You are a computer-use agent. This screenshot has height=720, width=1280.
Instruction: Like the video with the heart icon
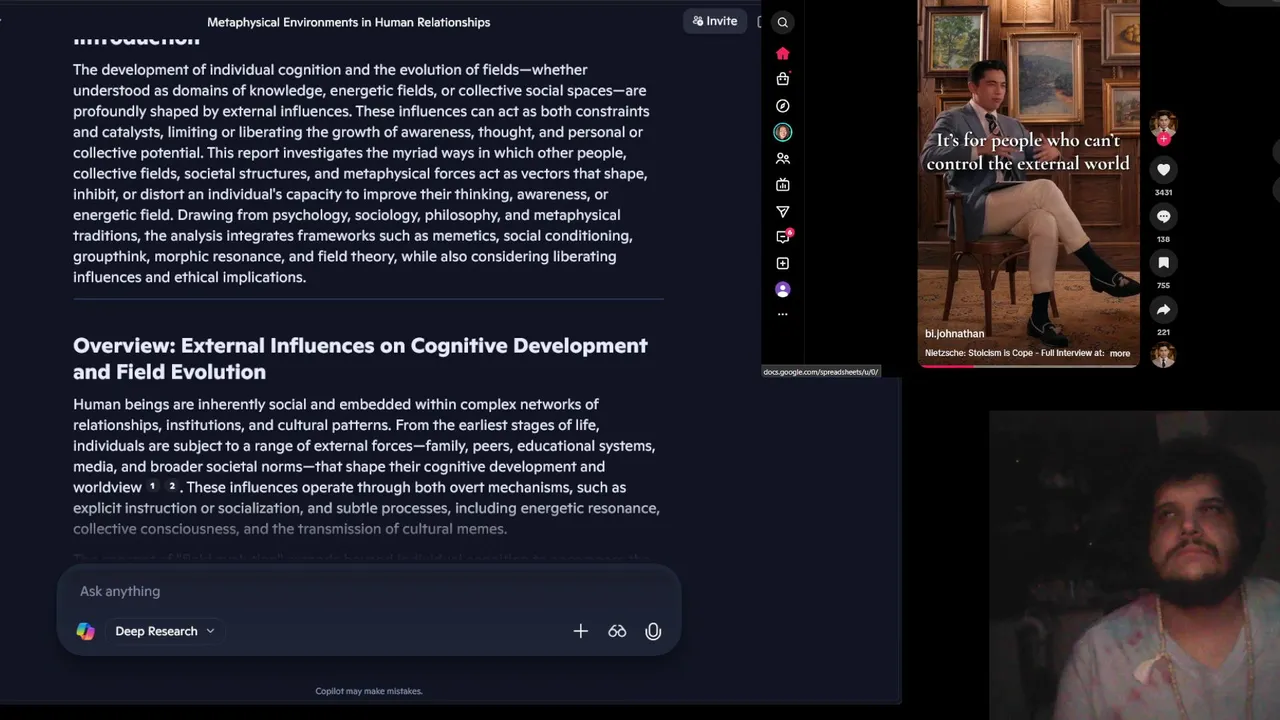tap(1163, 170)
